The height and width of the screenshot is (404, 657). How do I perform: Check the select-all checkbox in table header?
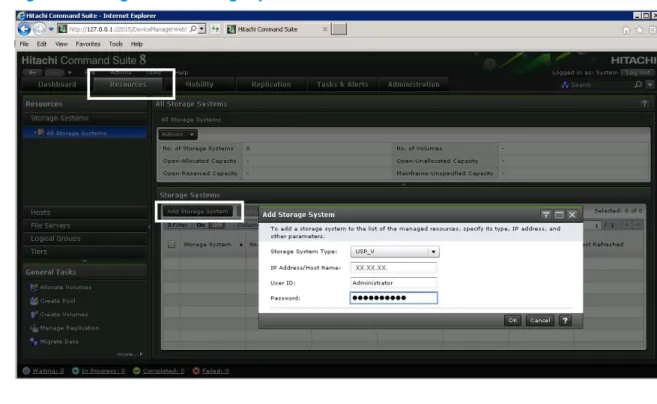click(171, 244)
